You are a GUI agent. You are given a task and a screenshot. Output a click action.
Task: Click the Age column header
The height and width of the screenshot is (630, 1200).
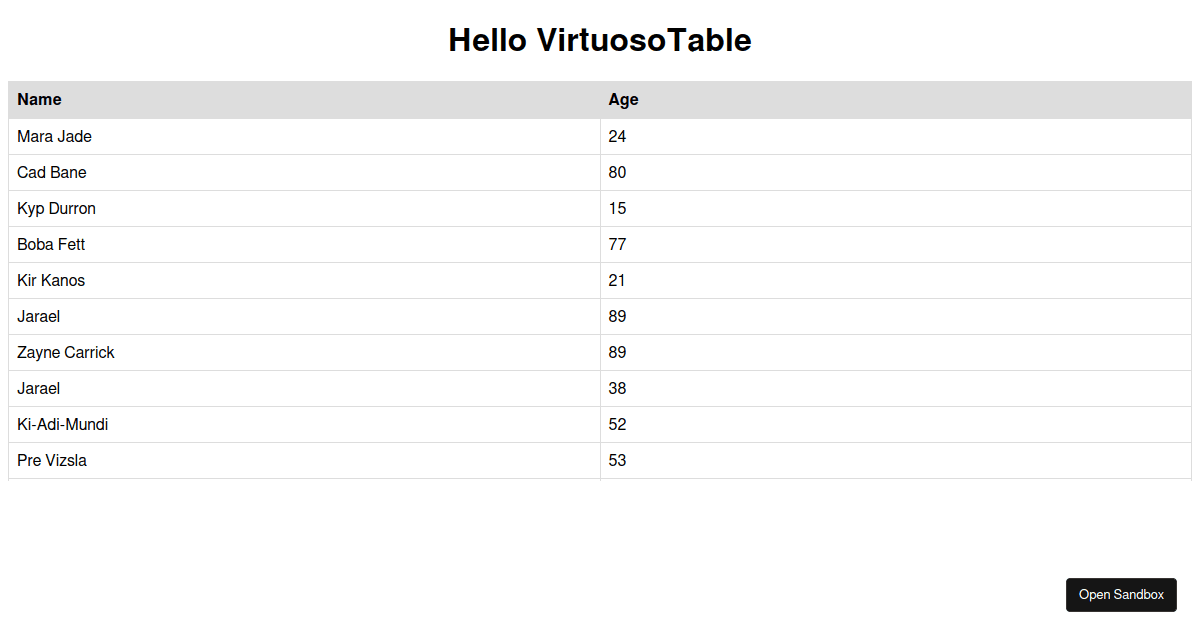click(622, 99)
